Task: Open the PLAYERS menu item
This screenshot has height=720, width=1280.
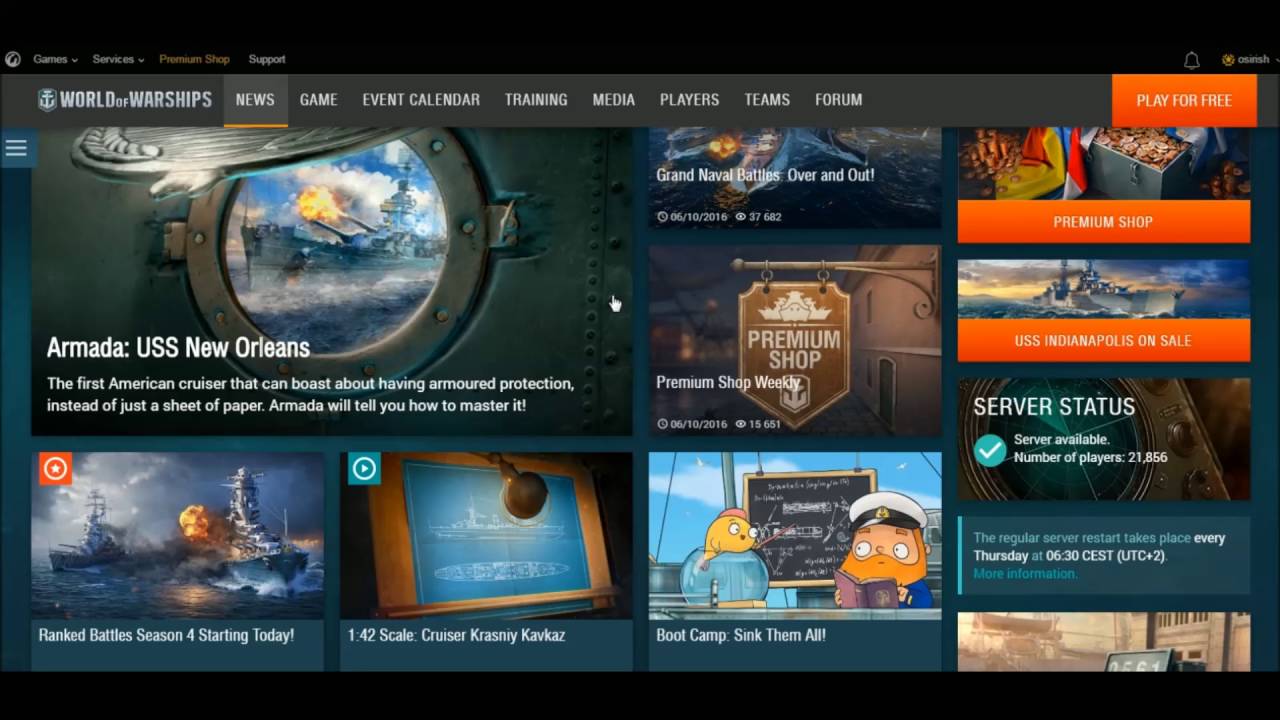Action: [689, 100]
